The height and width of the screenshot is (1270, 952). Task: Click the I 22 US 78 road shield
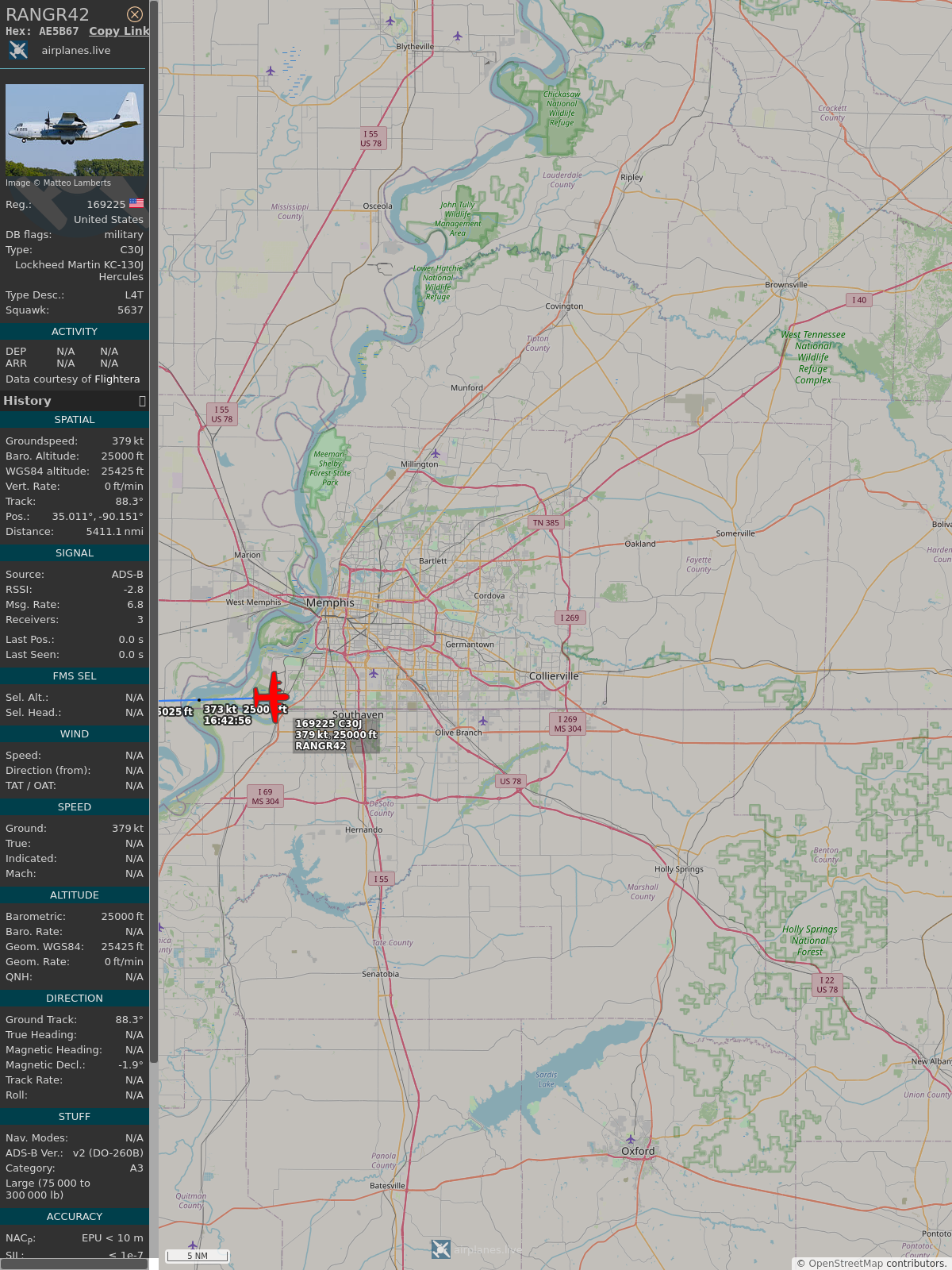click(x=827, y=985)
